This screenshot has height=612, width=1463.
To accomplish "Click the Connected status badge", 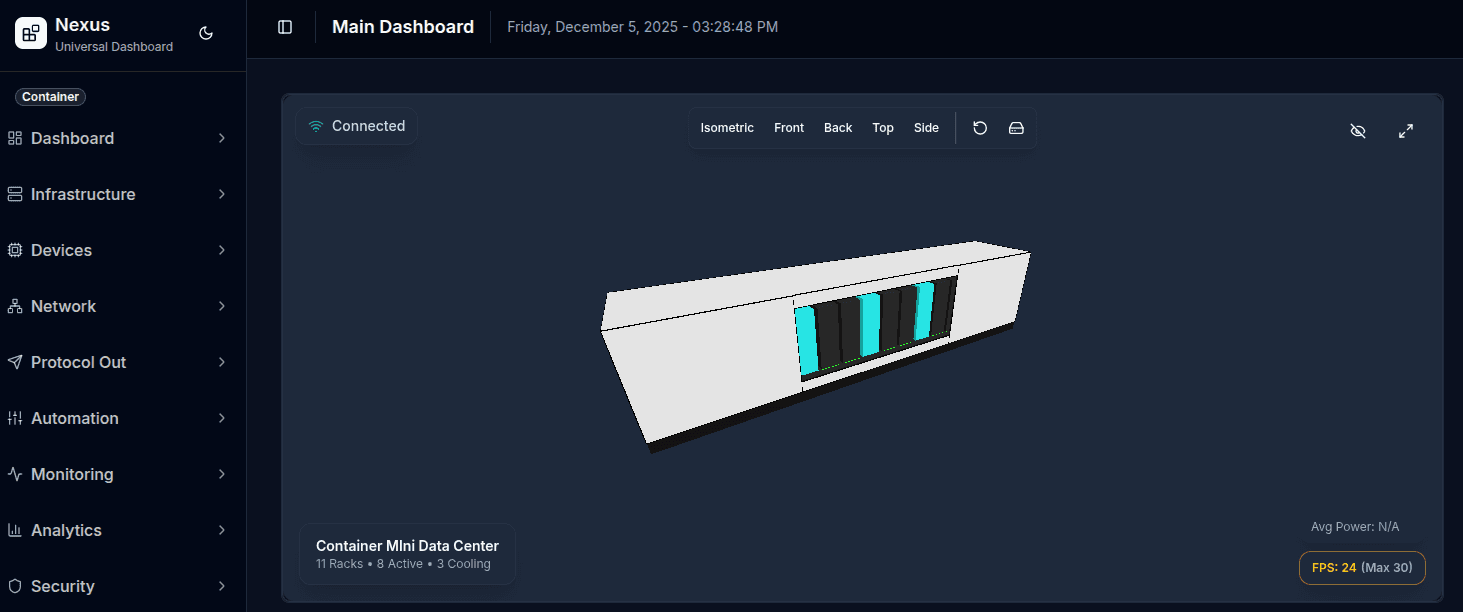I will tap(357, 126).
